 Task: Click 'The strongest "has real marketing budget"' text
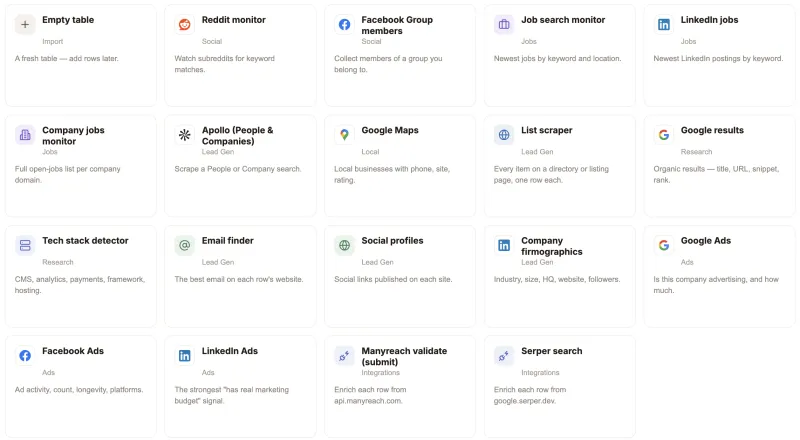point(232,395)
